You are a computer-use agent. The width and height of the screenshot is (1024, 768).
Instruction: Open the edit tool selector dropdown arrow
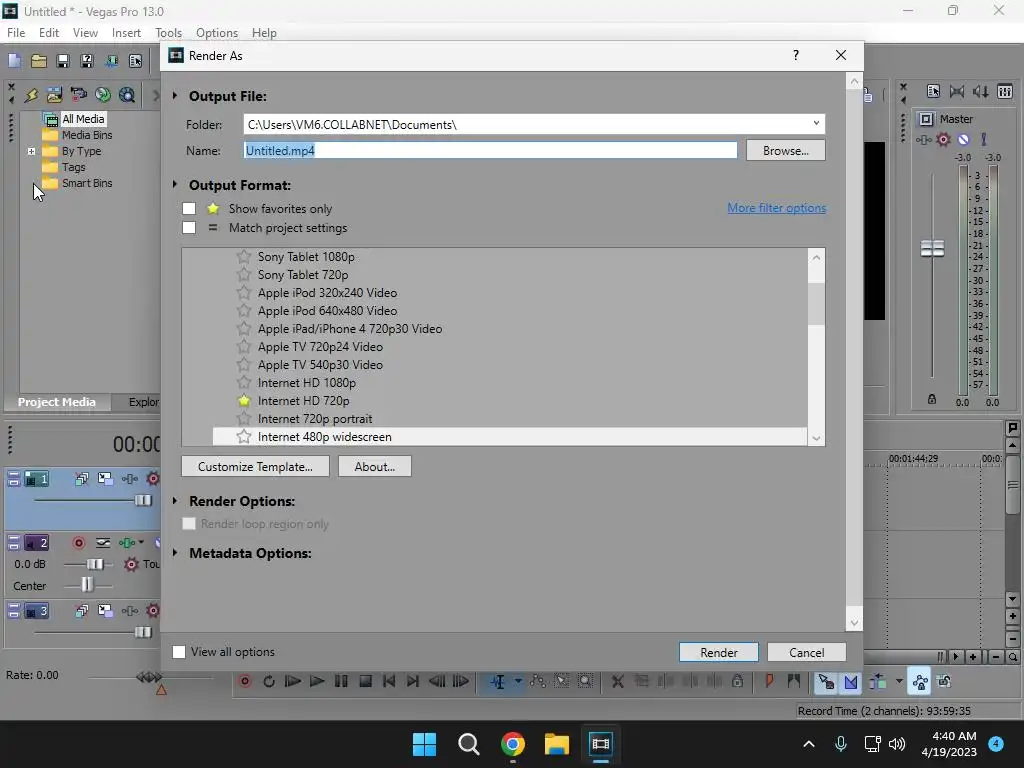tap(519, 681)
